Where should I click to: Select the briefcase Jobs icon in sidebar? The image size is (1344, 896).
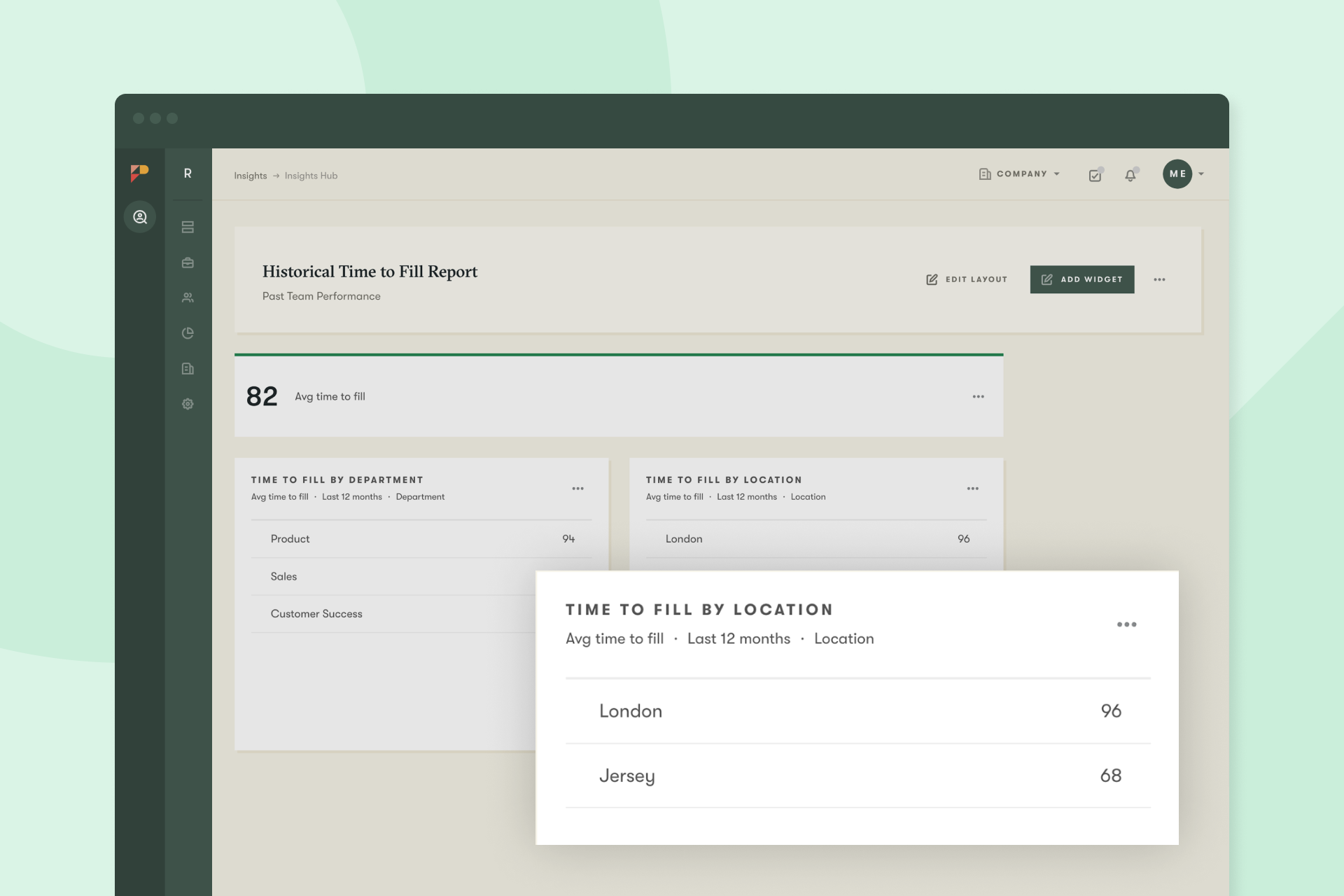(x=188, y=262)
